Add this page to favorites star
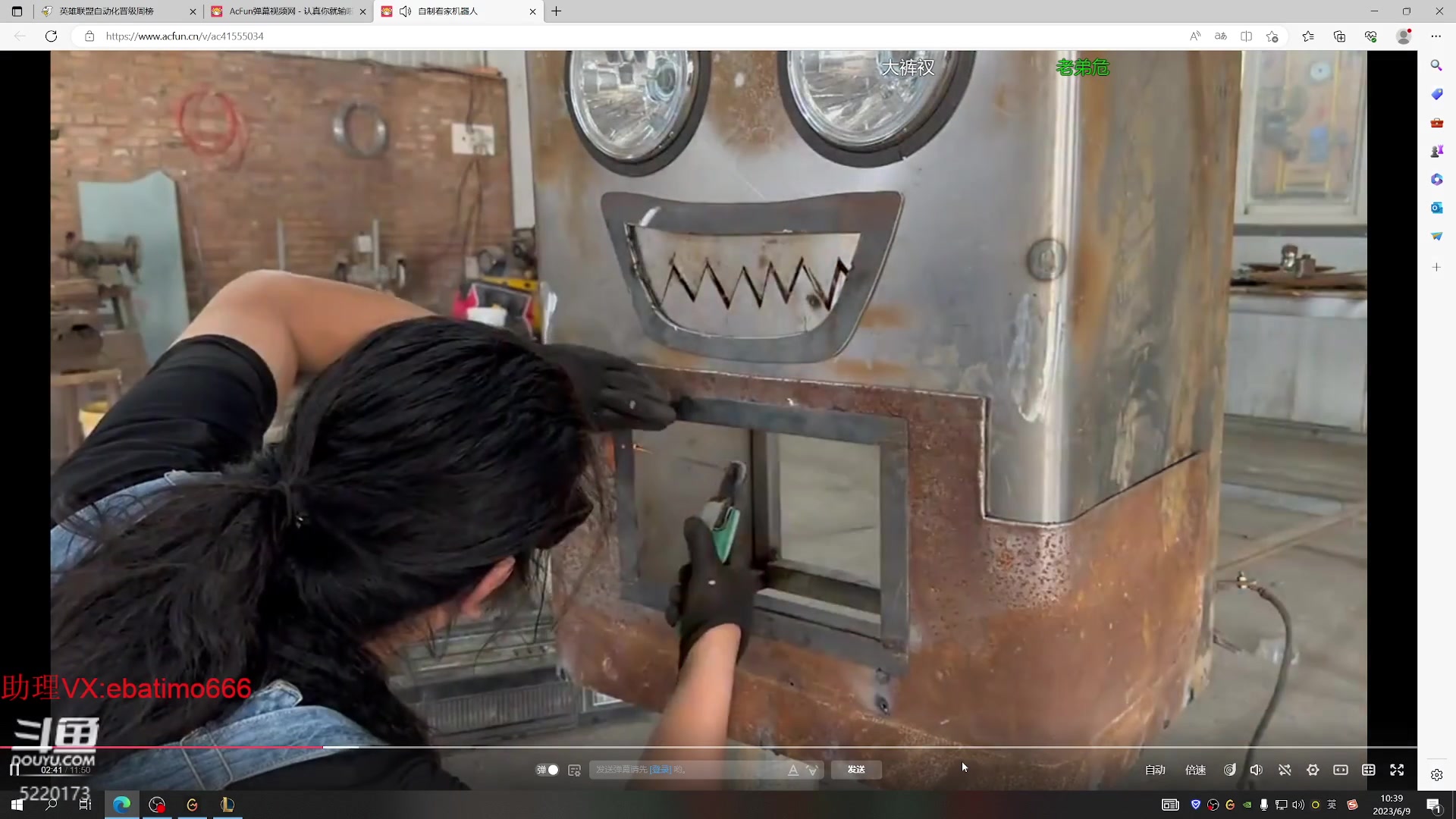The height and width of the screenshot is (819, 1456). [1272, 36]
